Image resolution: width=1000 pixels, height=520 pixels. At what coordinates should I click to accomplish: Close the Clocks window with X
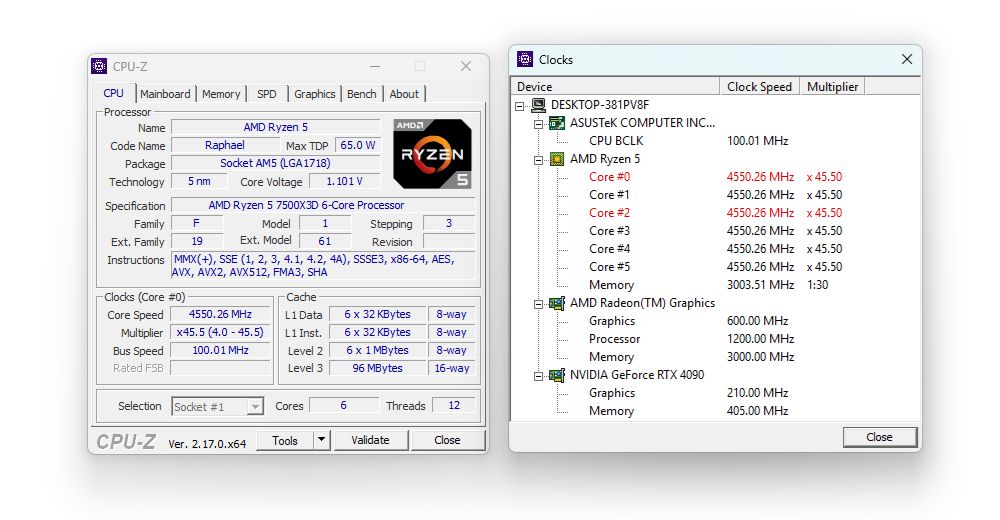pyautogui.click(x=906, y=59)
